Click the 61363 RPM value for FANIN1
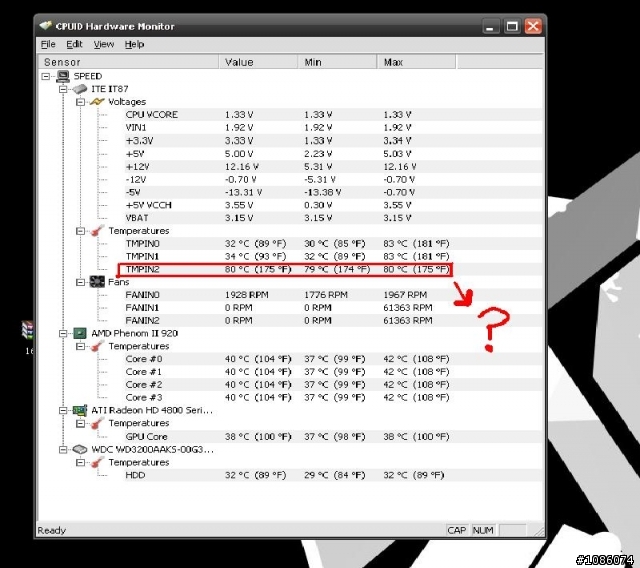640x568 pixels. [408, 308]
